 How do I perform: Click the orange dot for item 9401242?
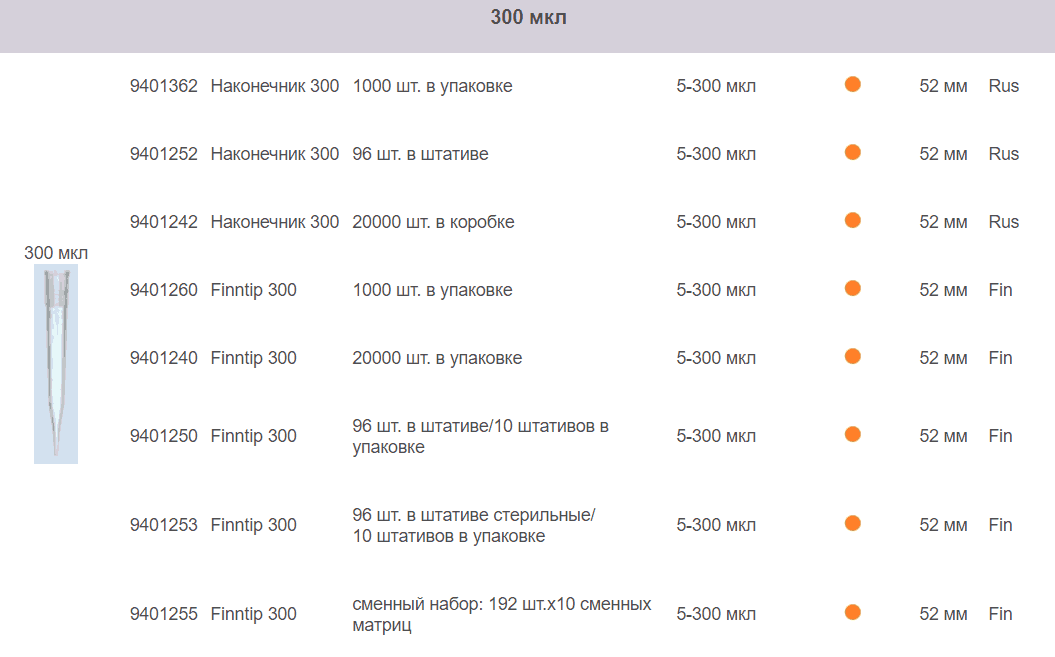[853, 221]
